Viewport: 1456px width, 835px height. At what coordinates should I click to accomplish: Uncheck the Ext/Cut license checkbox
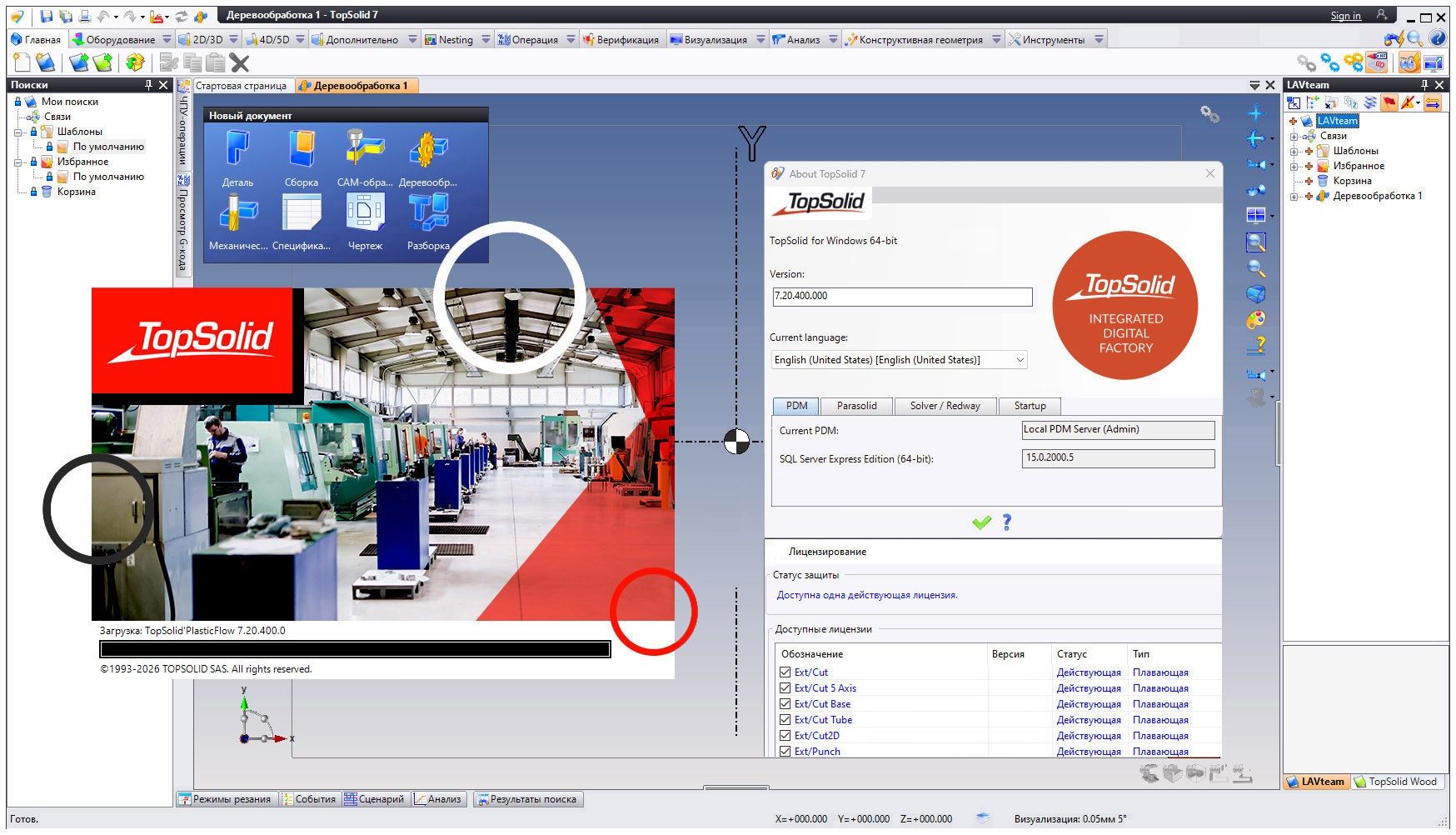click(785, 672)
